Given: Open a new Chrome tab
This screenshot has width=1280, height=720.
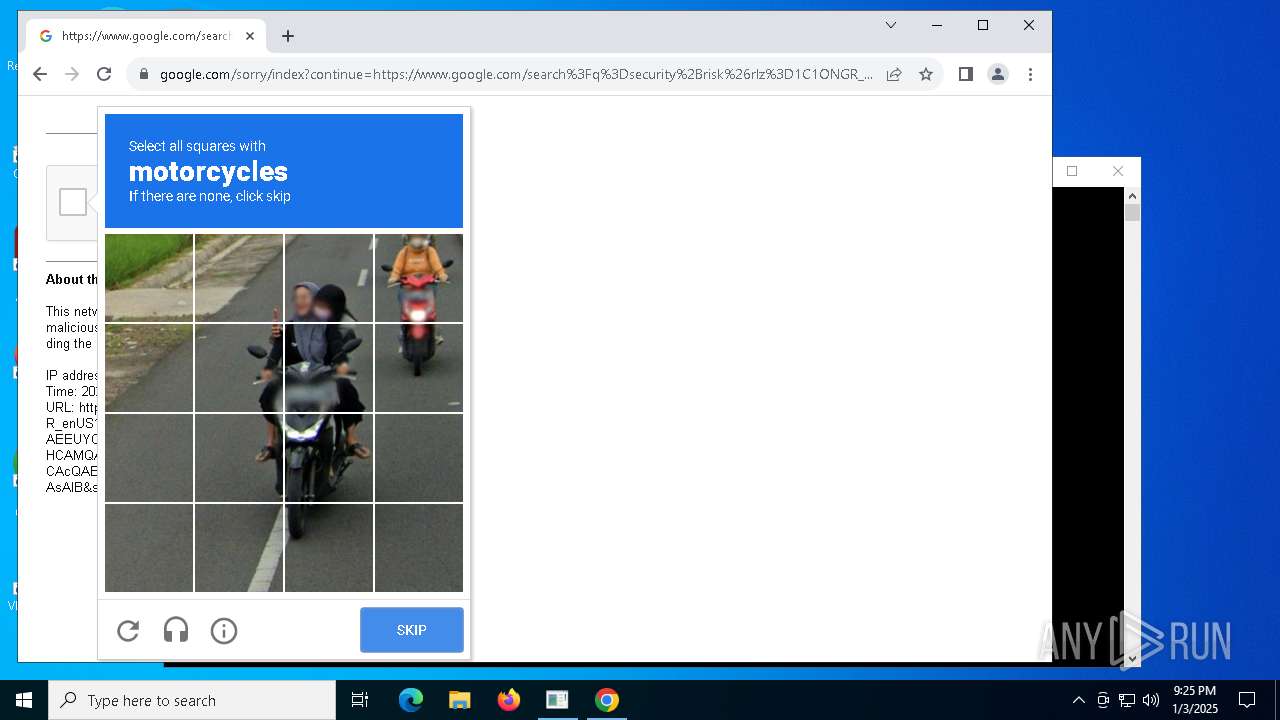Looking at the screenshot, I should [x=288, y=36].
